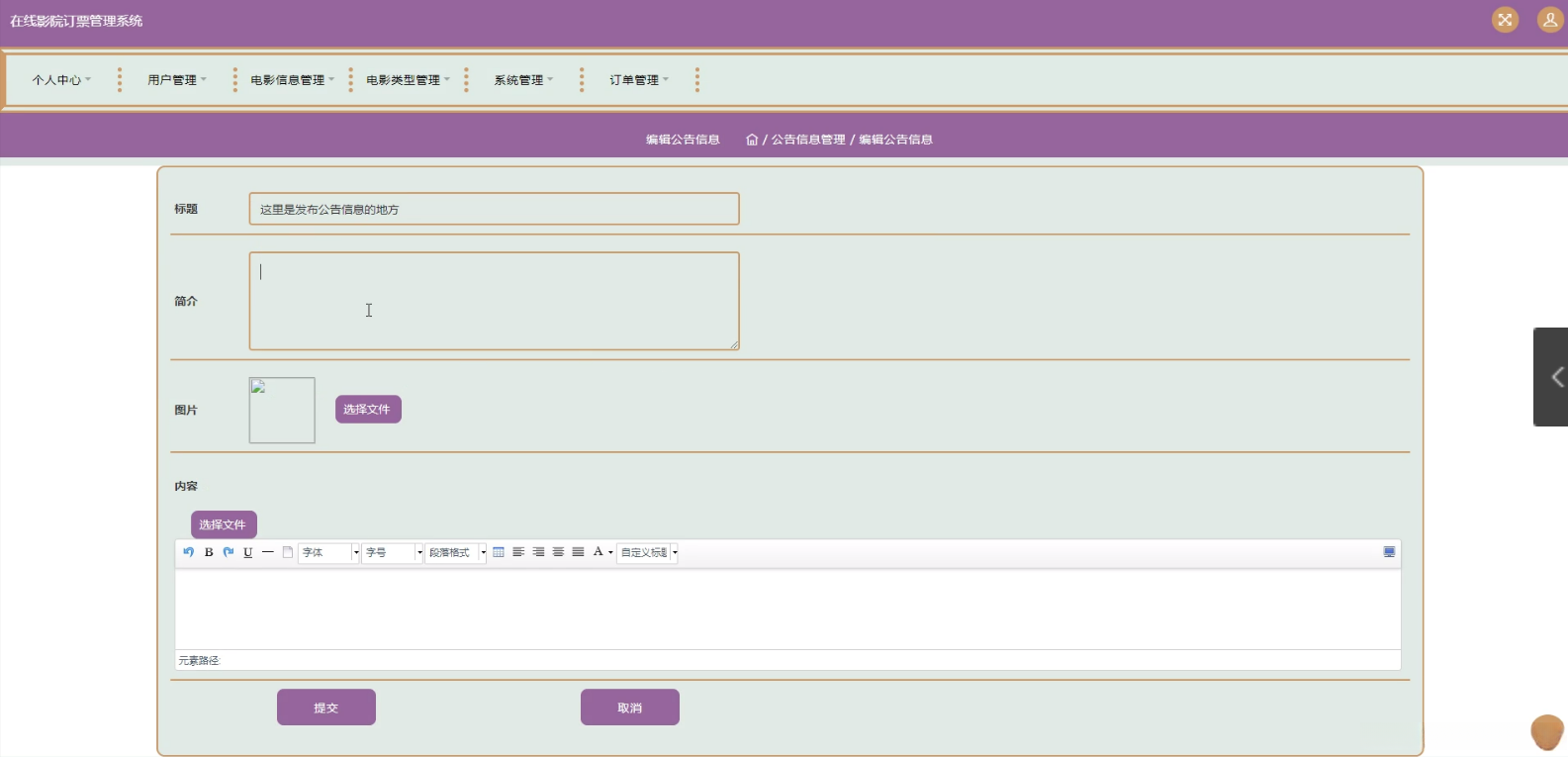Click the blank document icon in editor toolbar
Viewport: 1568px width, 757px height.
[x=288, y=552]
